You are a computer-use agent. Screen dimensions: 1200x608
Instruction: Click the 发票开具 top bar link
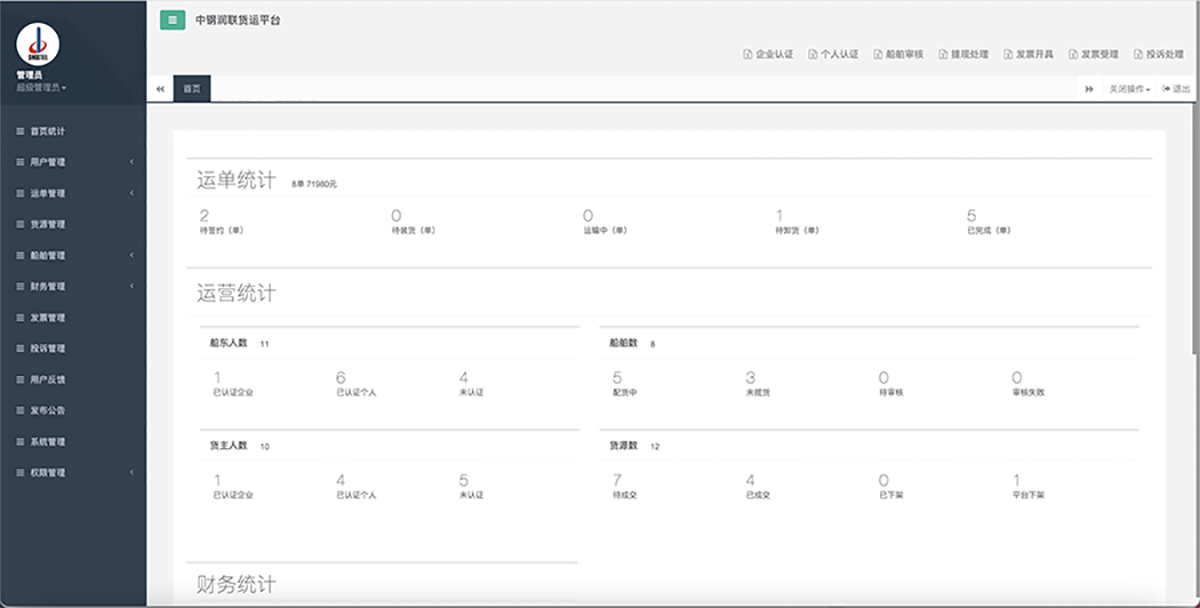[x=1029, y=54]
